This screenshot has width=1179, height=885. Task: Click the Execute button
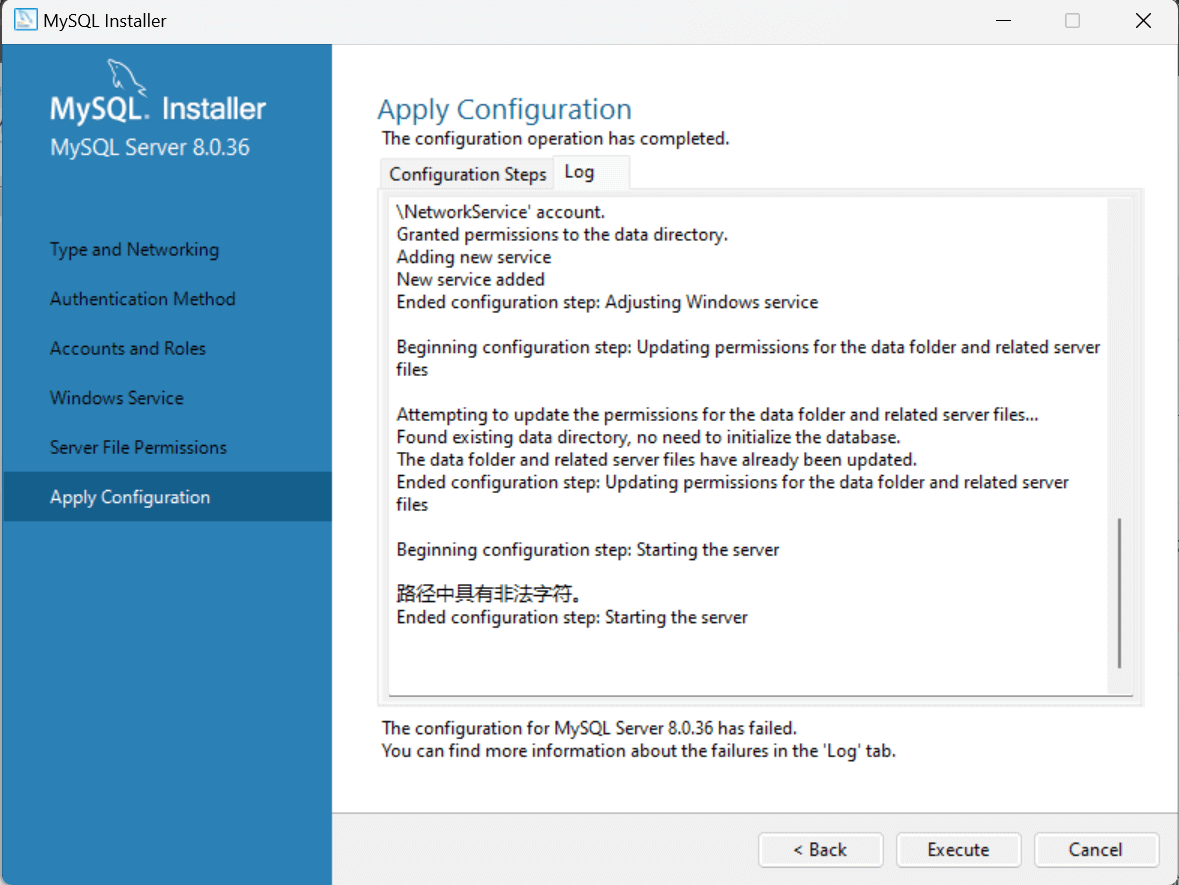point(958,850)
